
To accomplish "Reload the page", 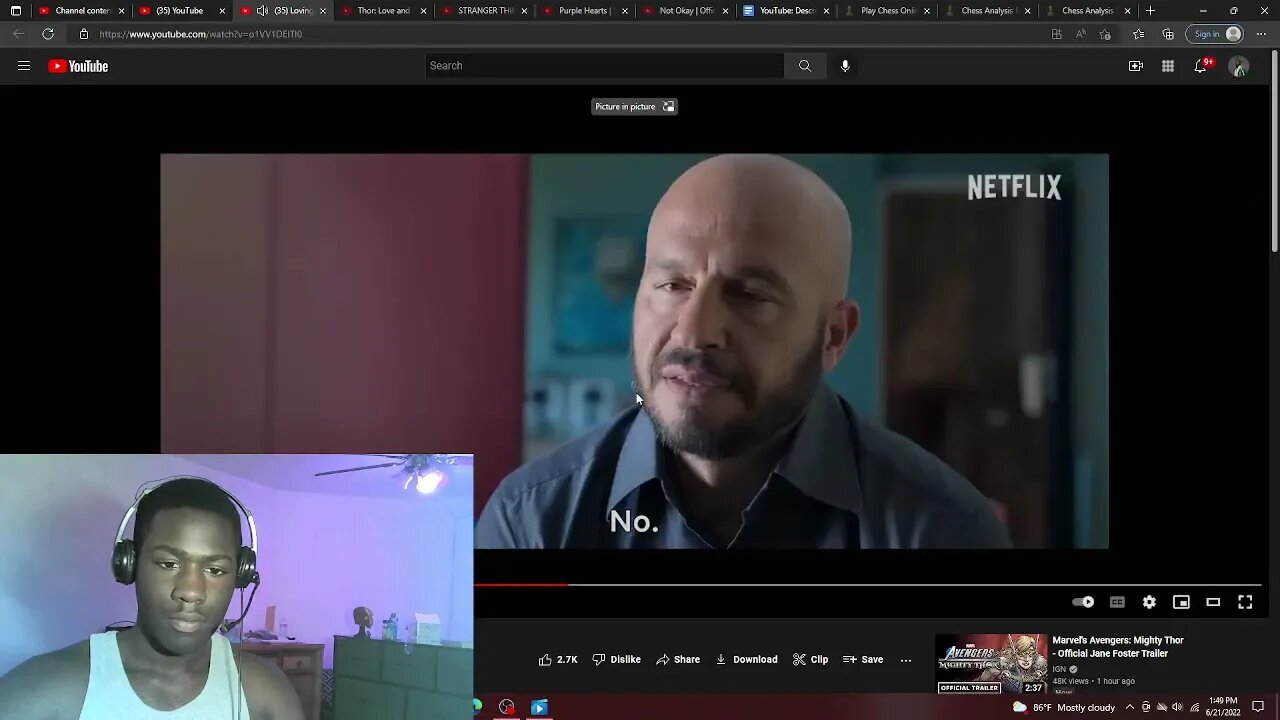I will [x=48, y=34].
